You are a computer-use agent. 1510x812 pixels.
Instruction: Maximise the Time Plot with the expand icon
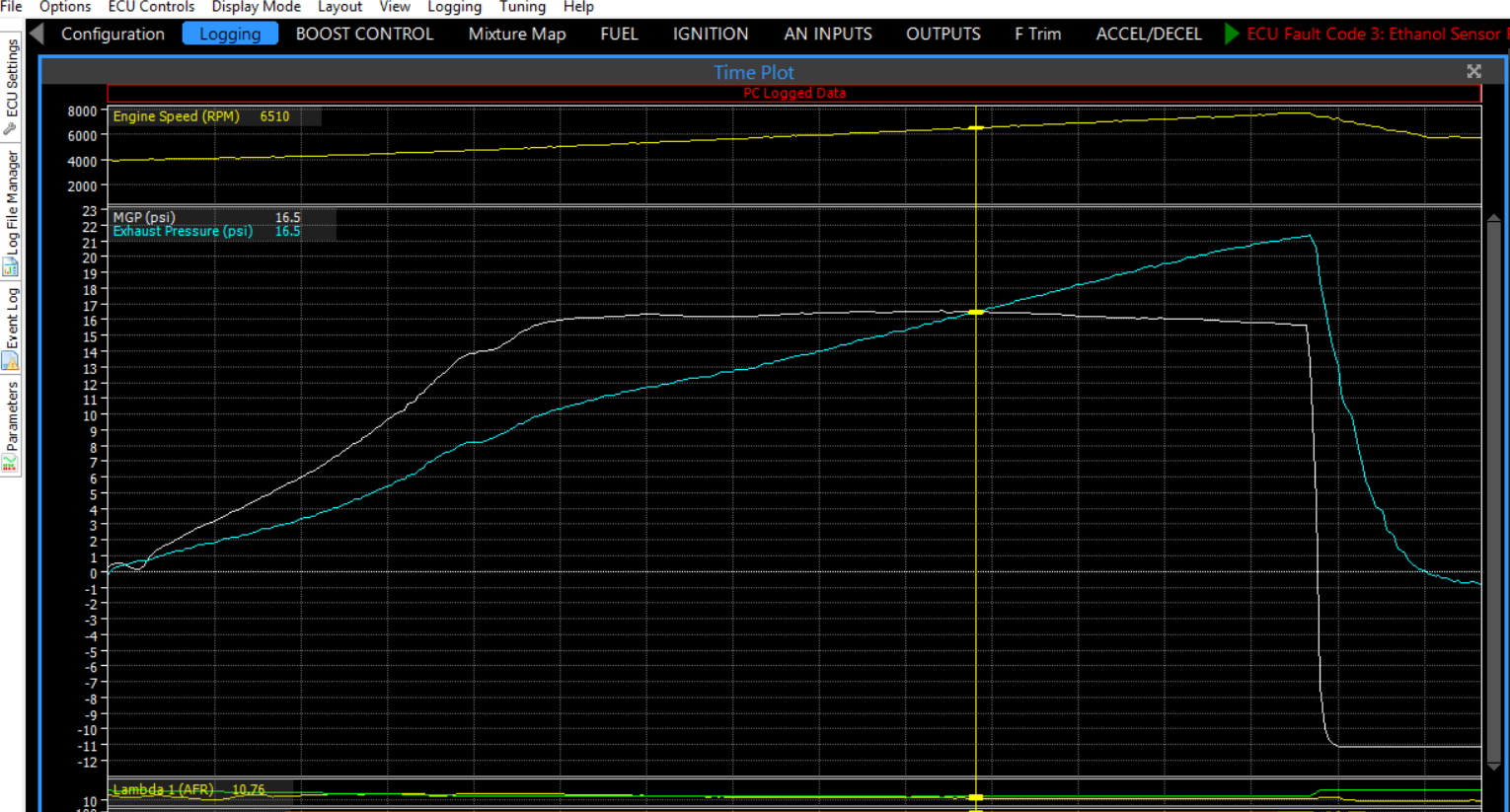pos(1473,71)
